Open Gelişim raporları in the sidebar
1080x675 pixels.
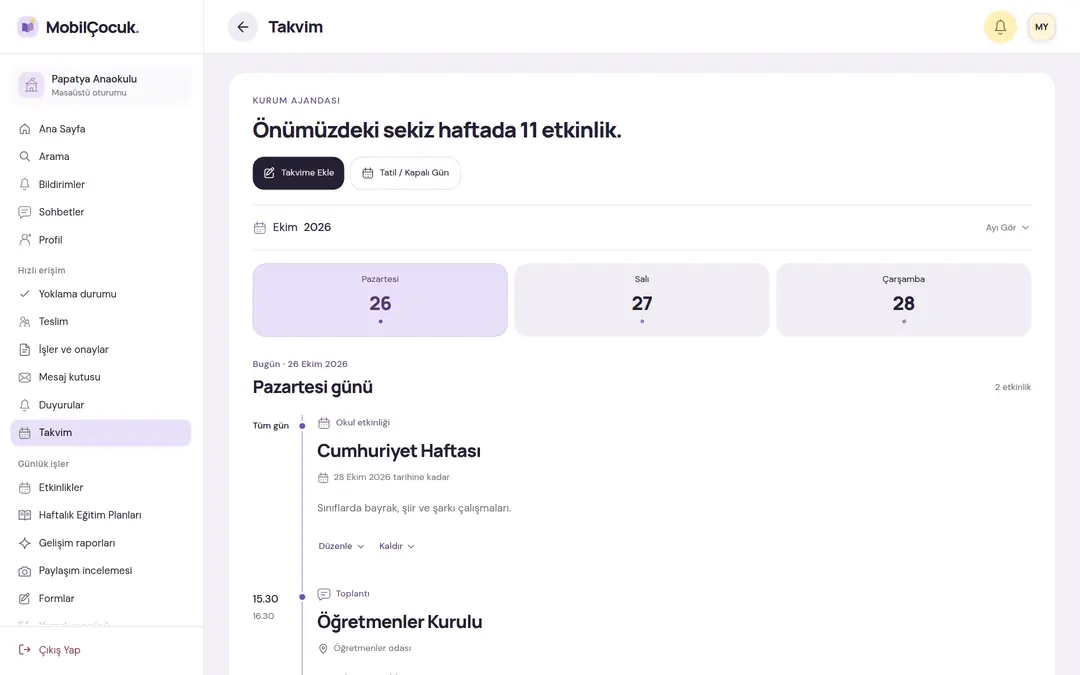[x=101, y=543]
